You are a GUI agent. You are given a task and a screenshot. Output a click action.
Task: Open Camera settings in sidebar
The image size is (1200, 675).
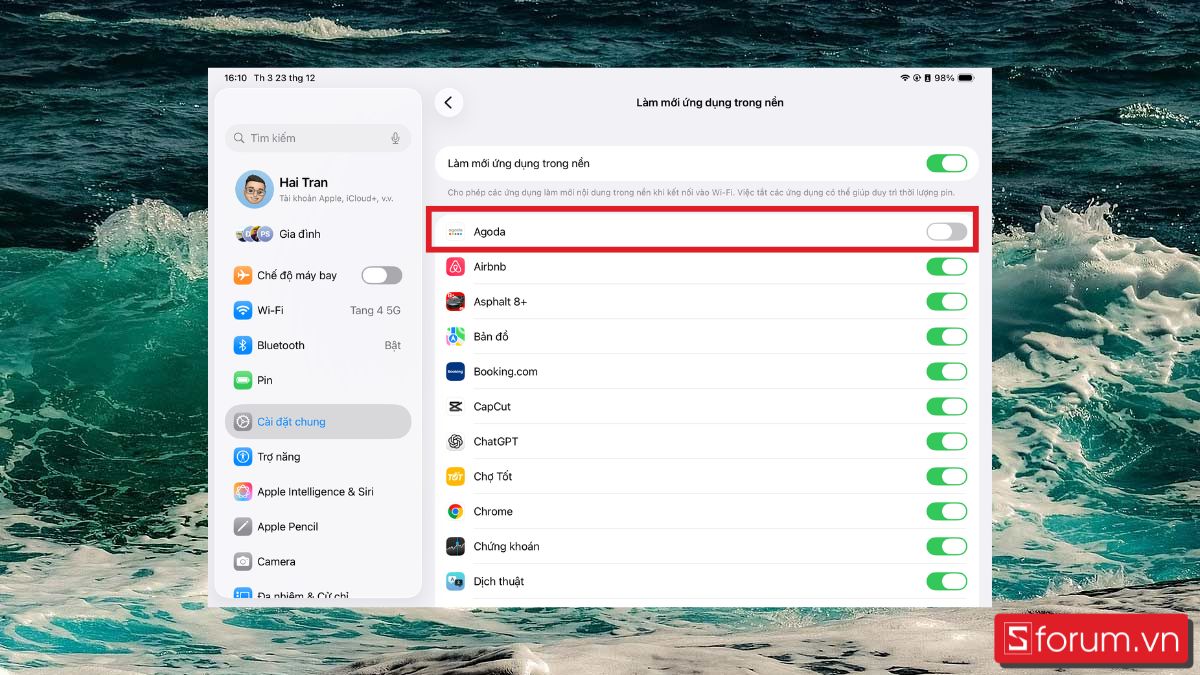318,562
